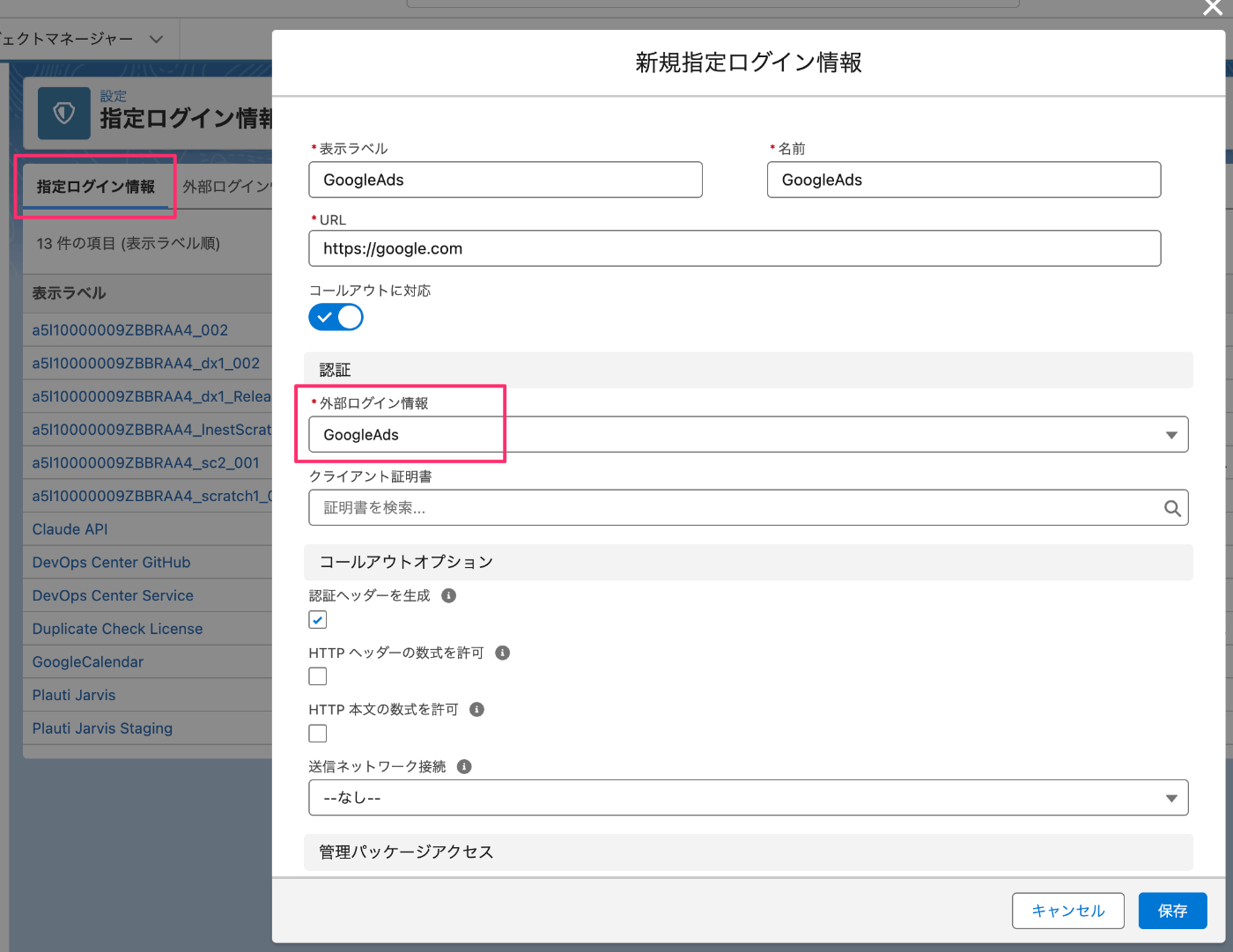Click the 13 件の項目 list count text

pos(129,243)
